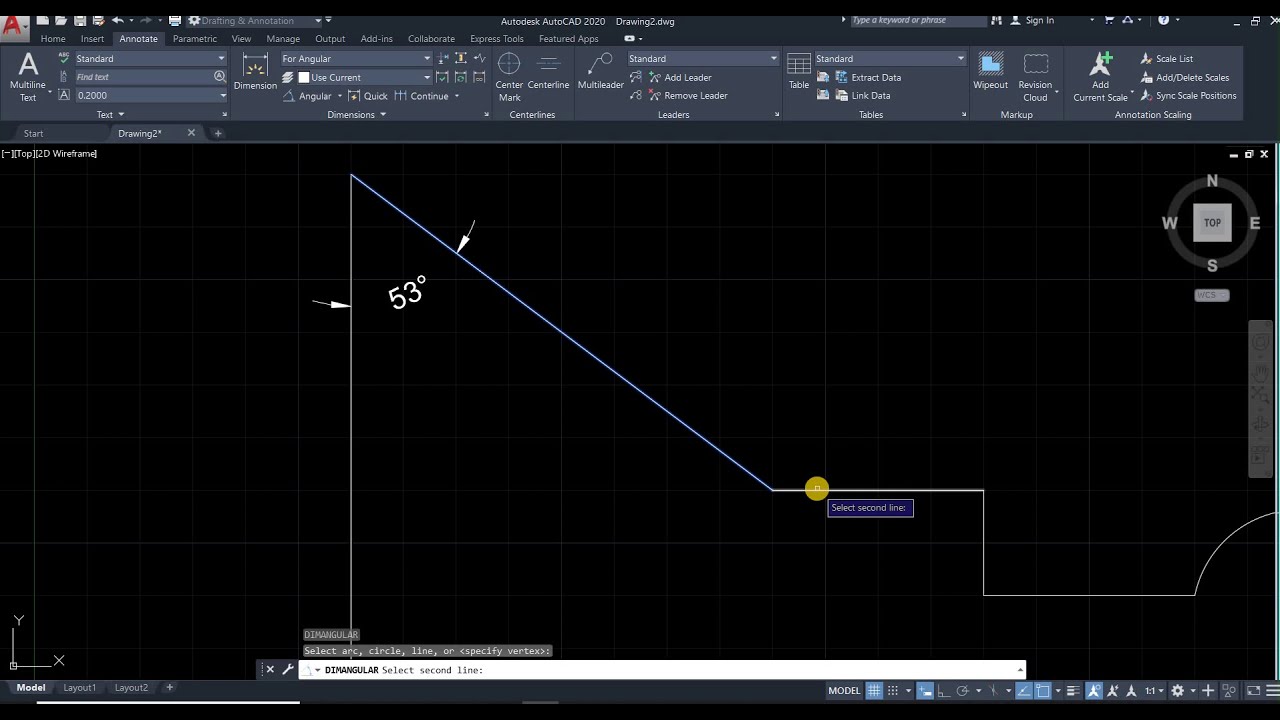Image resolution: width=1280 pixels, height=720 pixels.
Task: Choose the Multileader tool
Action: (x=601, y=72)
